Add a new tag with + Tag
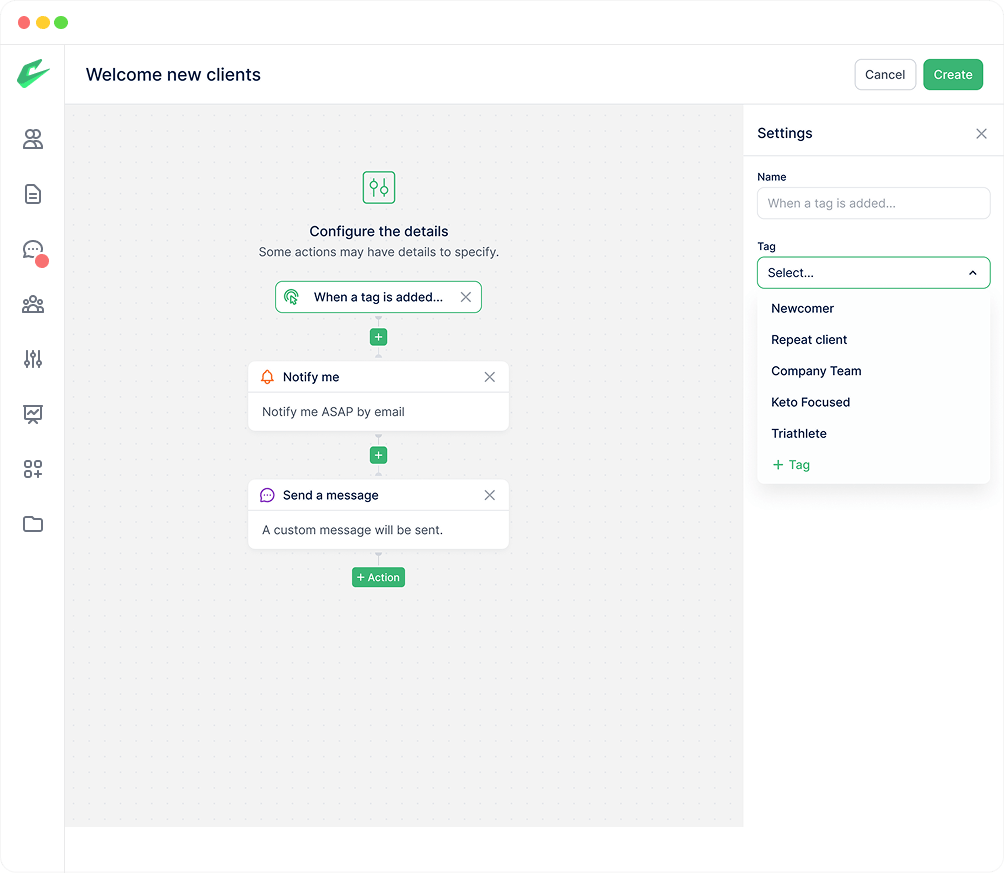 pos(791,465)
